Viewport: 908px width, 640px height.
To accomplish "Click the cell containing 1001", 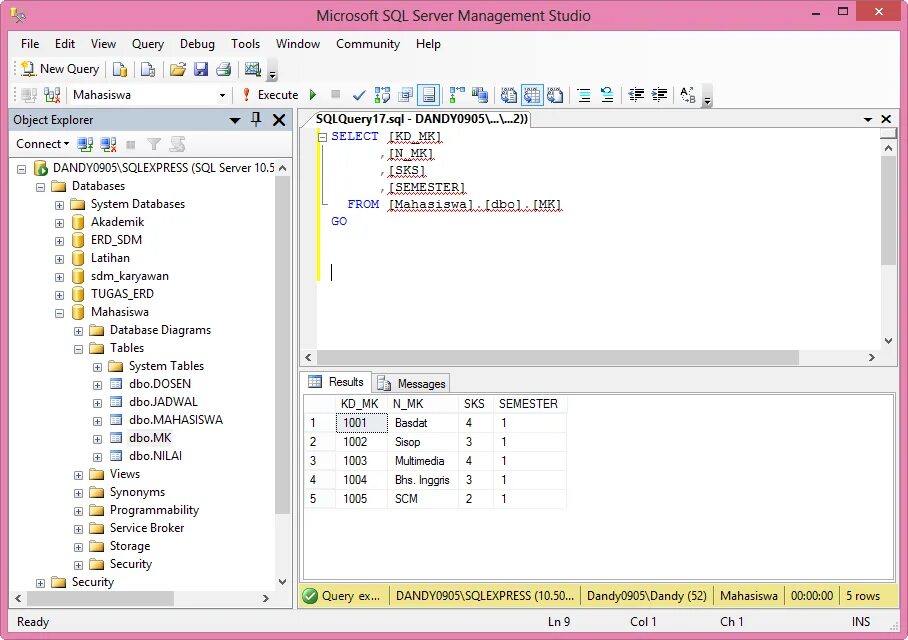I will (x=361, y=423).
